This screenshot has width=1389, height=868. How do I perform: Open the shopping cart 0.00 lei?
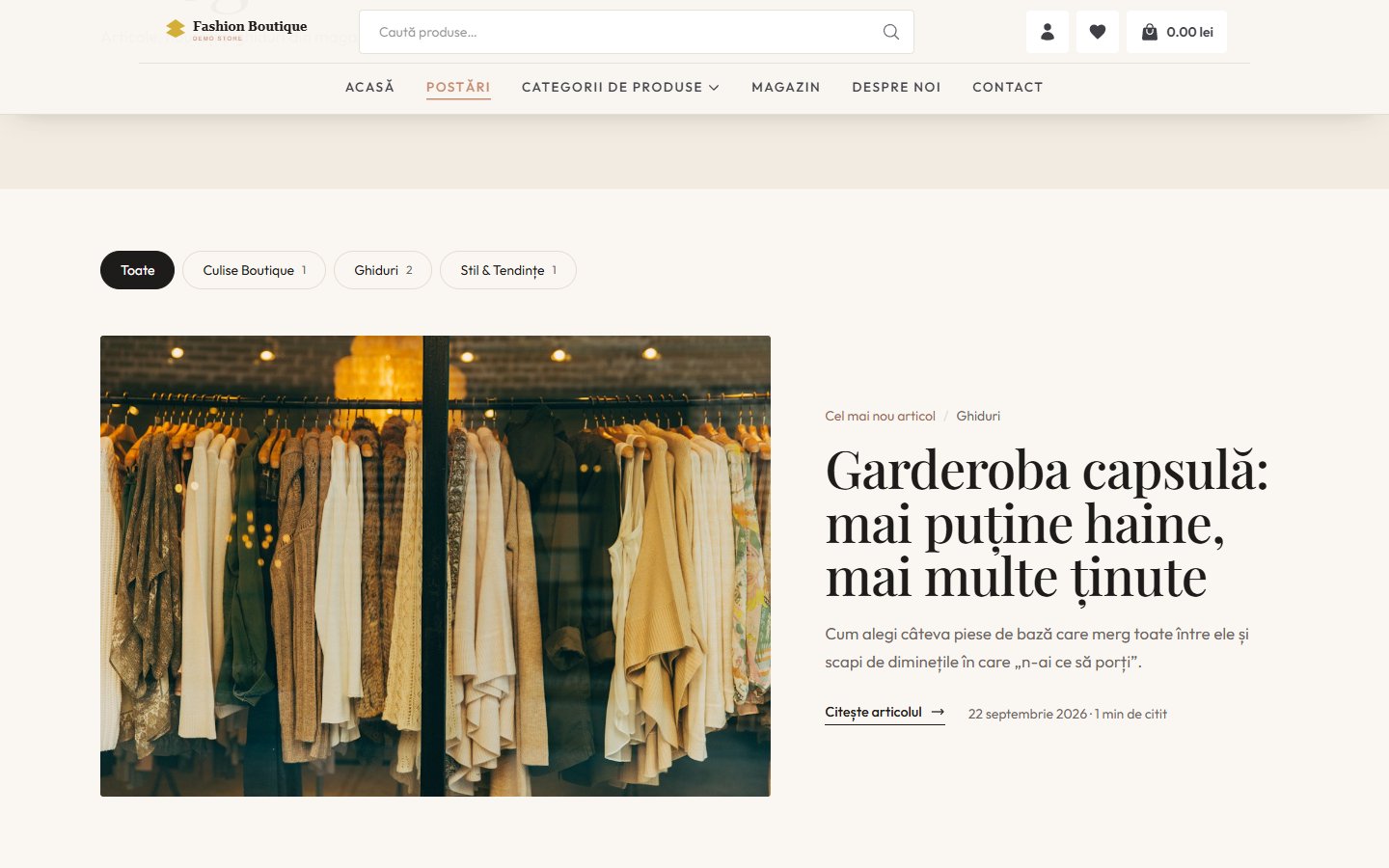tap(1177, 32)
